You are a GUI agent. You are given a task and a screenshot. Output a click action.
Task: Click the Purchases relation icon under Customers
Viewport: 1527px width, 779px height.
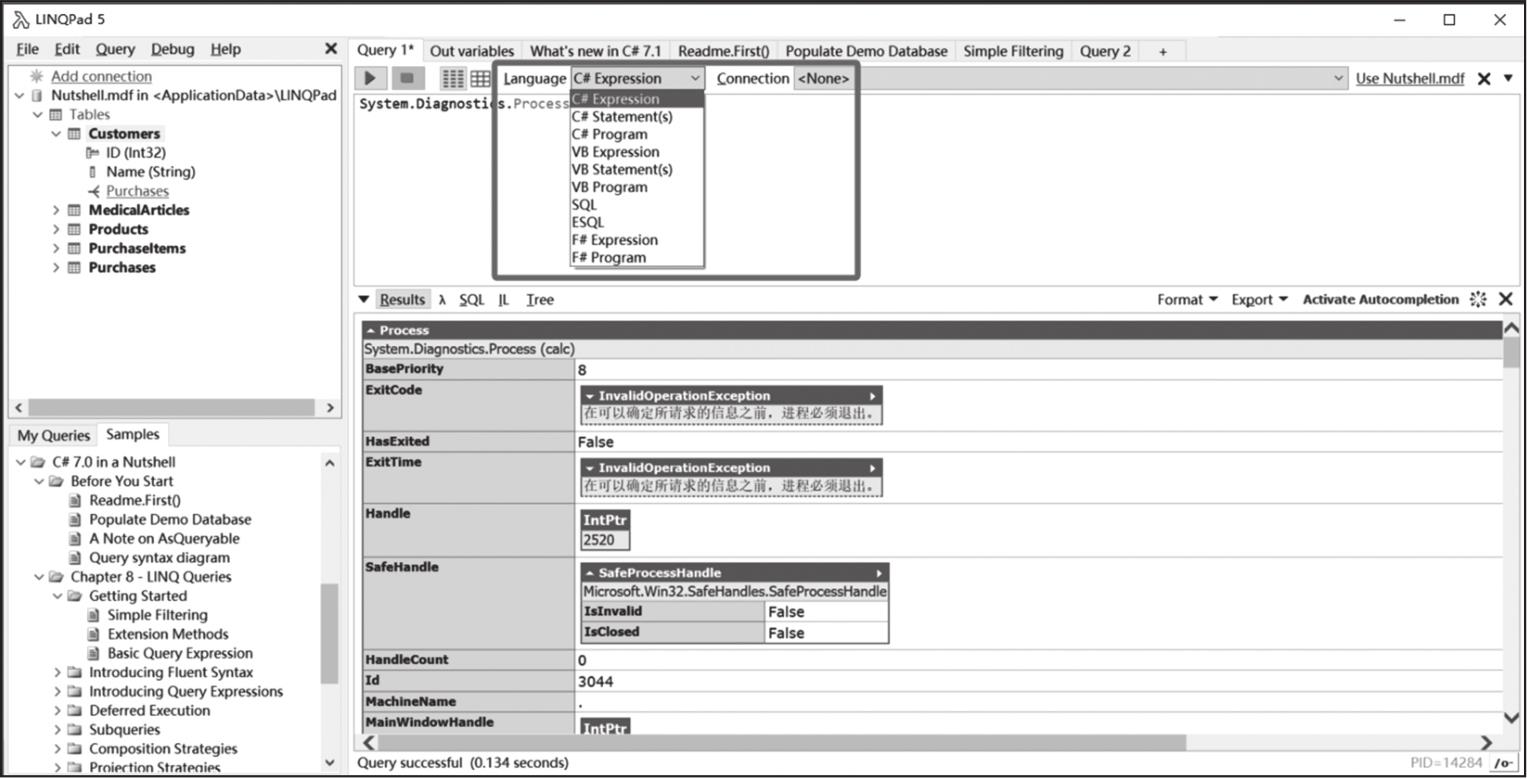pyautogui.click(x=93, y=191)
